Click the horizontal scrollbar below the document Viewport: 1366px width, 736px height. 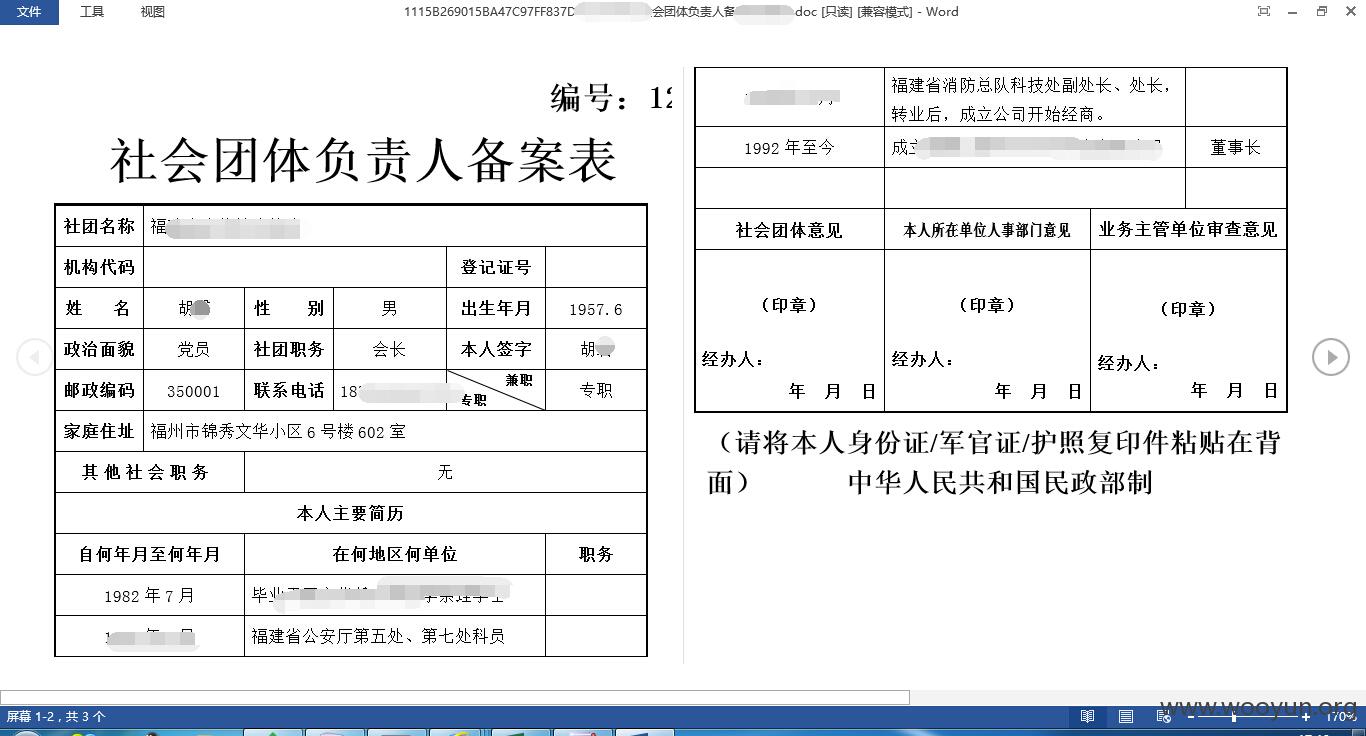[455, 697]
